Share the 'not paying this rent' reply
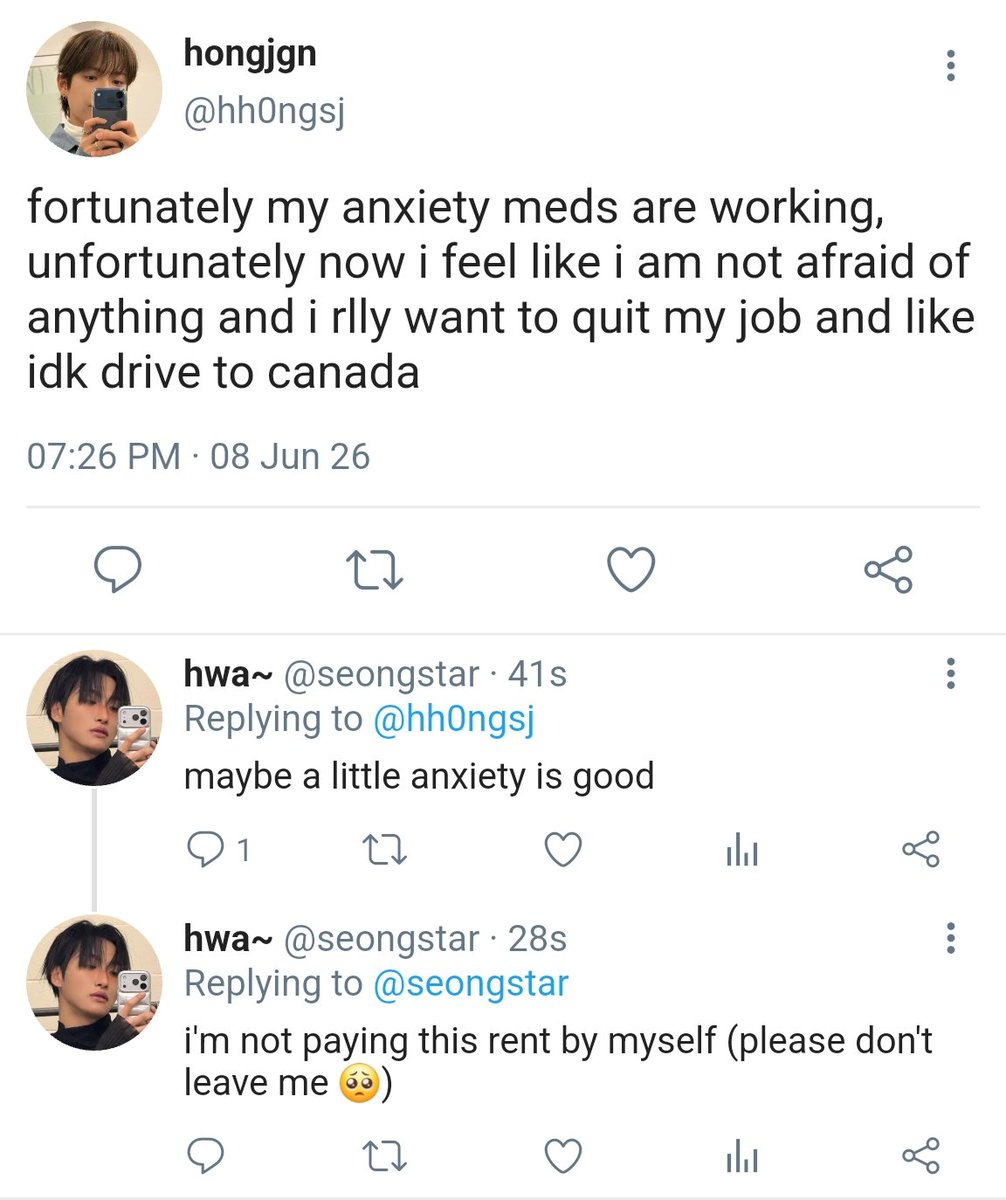The height and width of the screenshot is (1200, 1006). click(x=921, y=1156)
